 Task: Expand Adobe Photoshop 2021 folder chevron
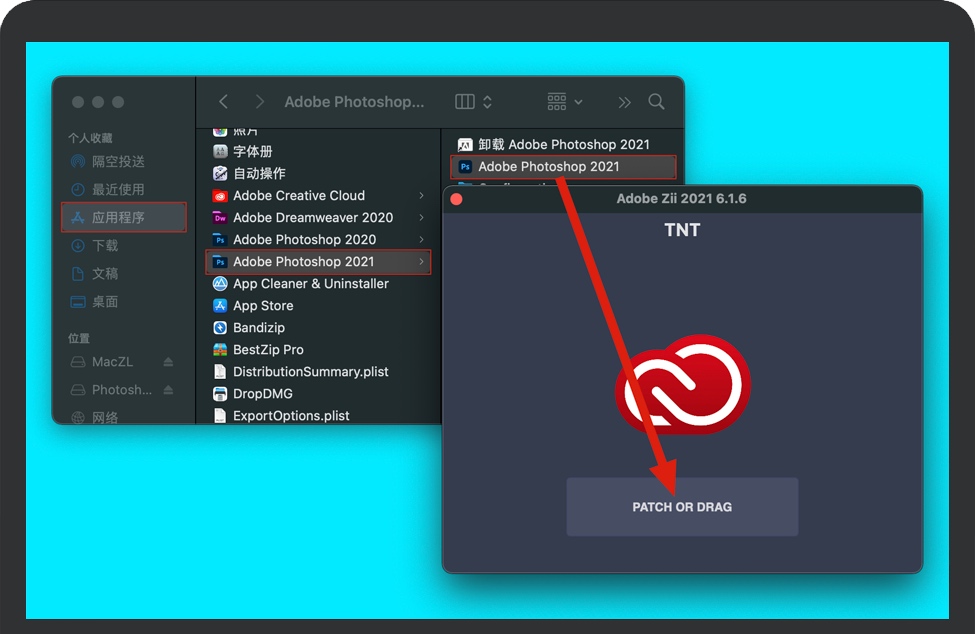pyautogui.click(x=422, y=262)
